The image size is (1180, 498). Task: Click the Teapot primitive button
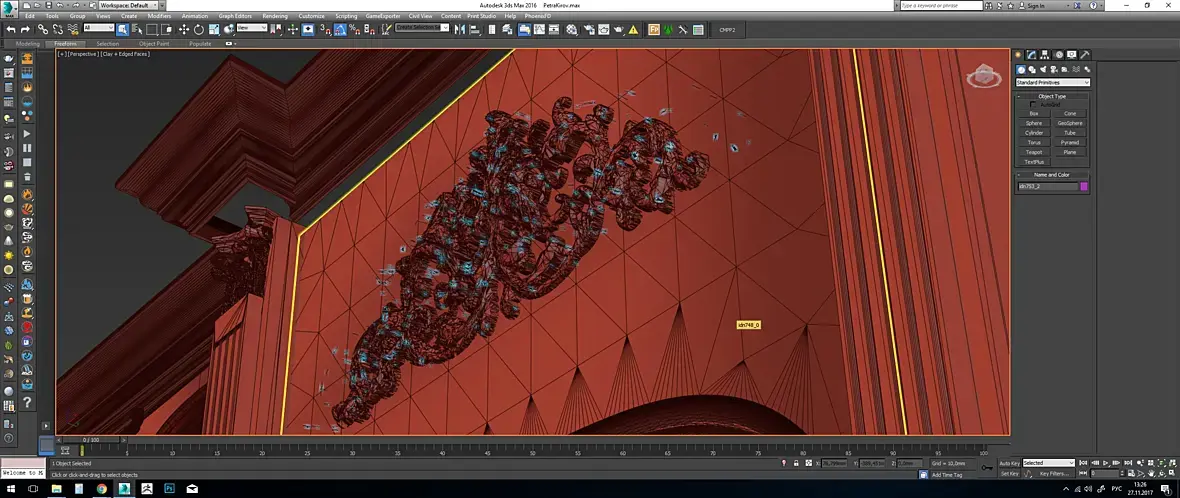point(1034,152)
